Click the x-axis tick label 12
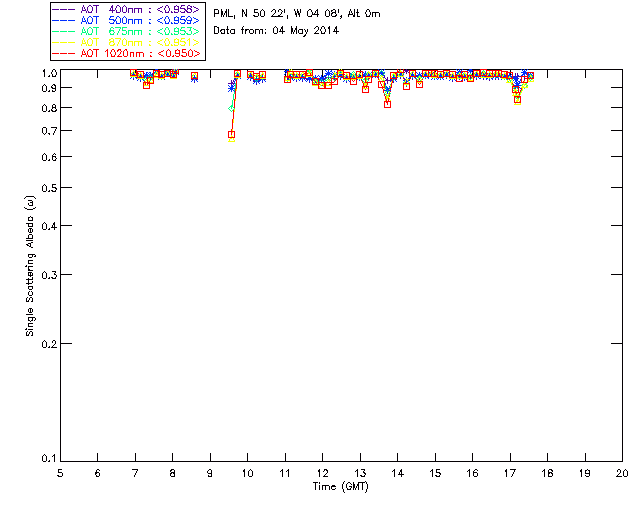Viewport: 640px width, 512px height. (322, 473)
